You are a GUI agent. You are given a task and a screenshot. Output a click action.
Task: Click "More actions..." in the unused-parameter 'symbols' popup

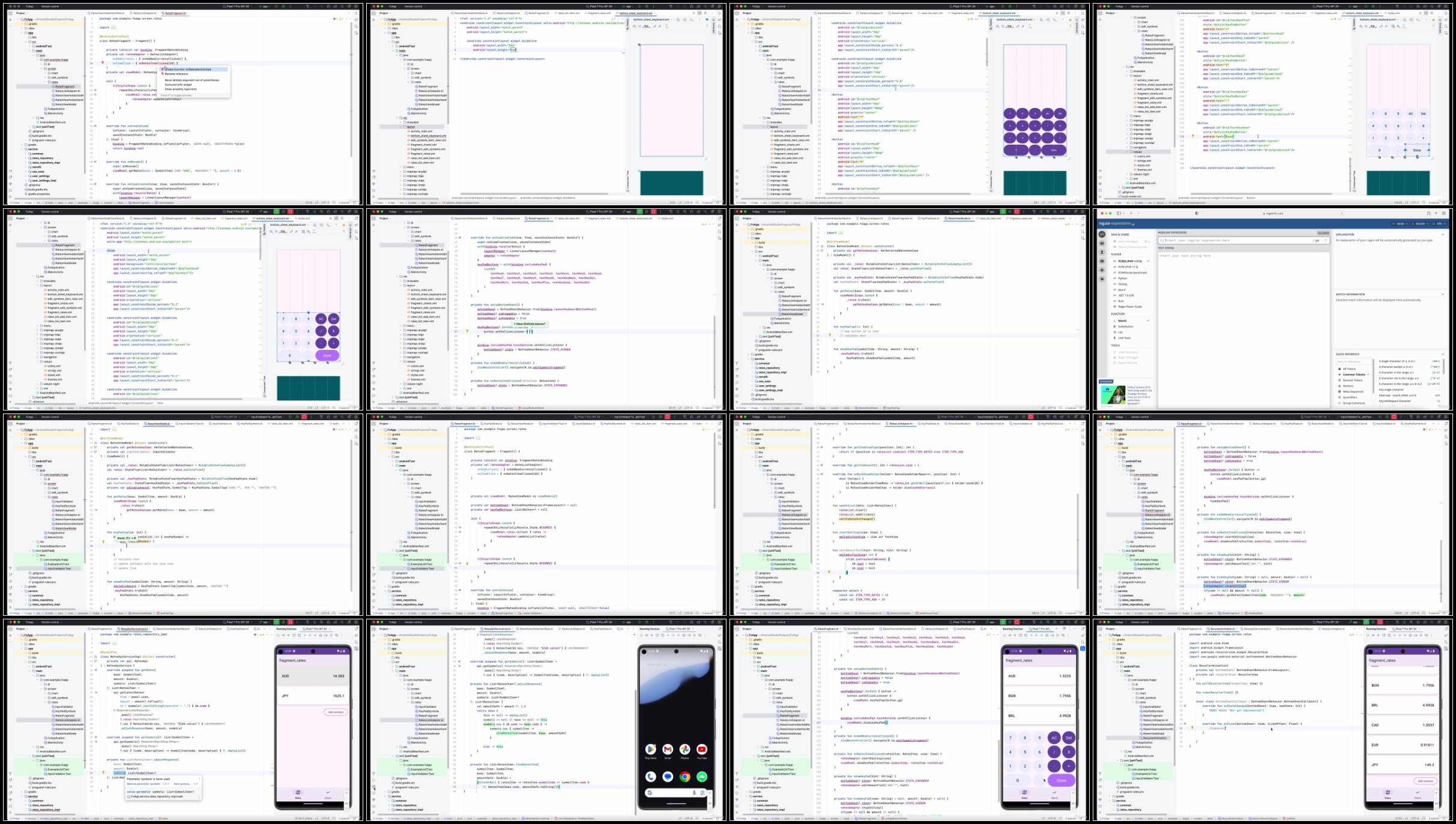(x=183, y=784)
